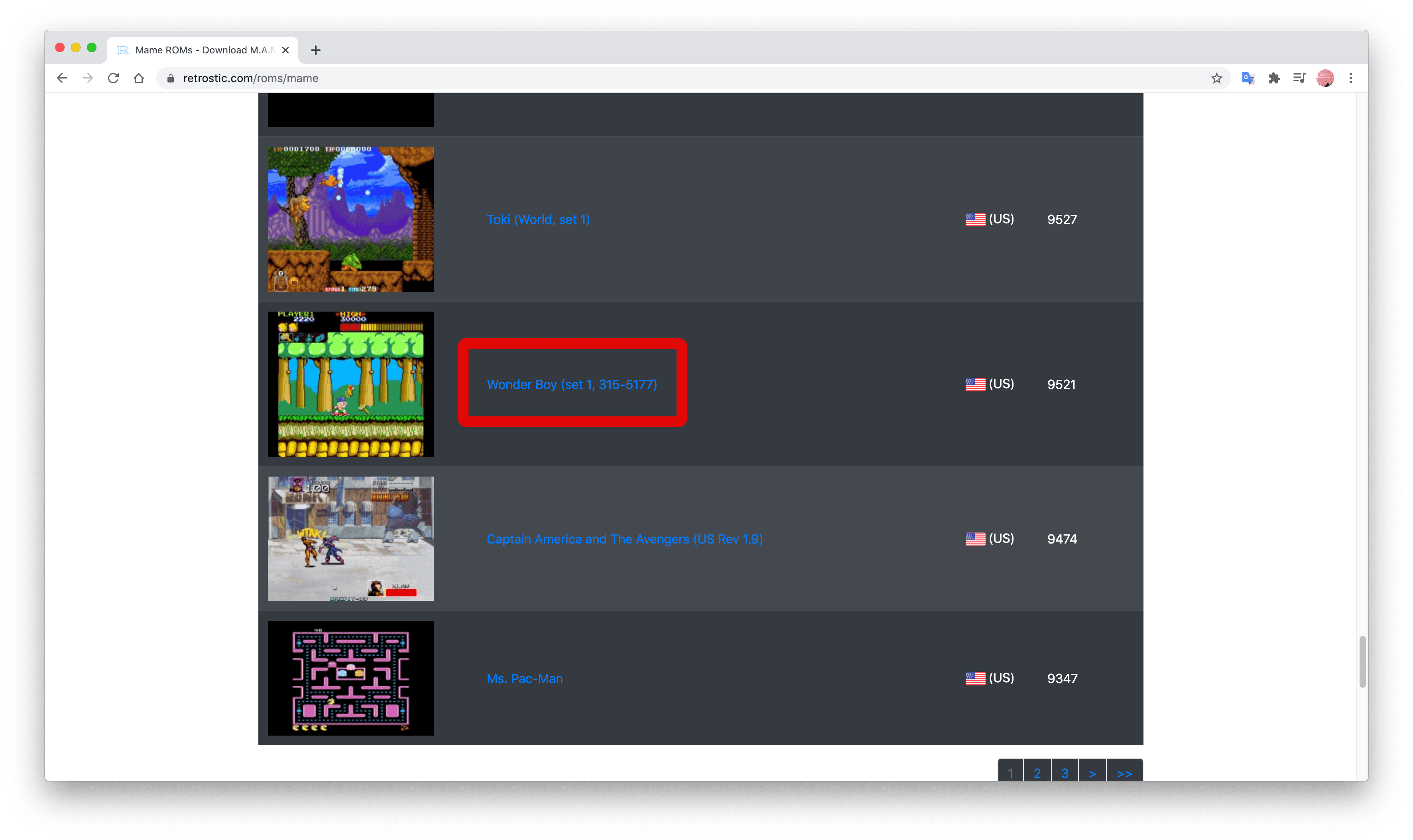
Task: Click the red close window button
Action: 59,47
